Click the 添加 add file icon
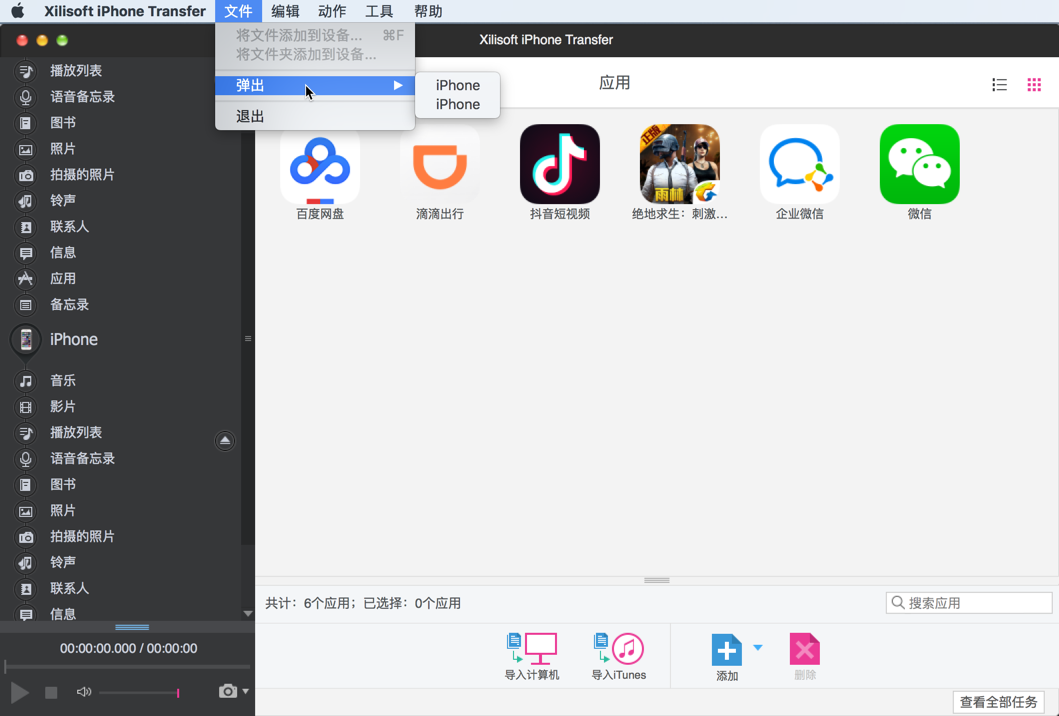The image size is (1059, 716). (727, 650)
